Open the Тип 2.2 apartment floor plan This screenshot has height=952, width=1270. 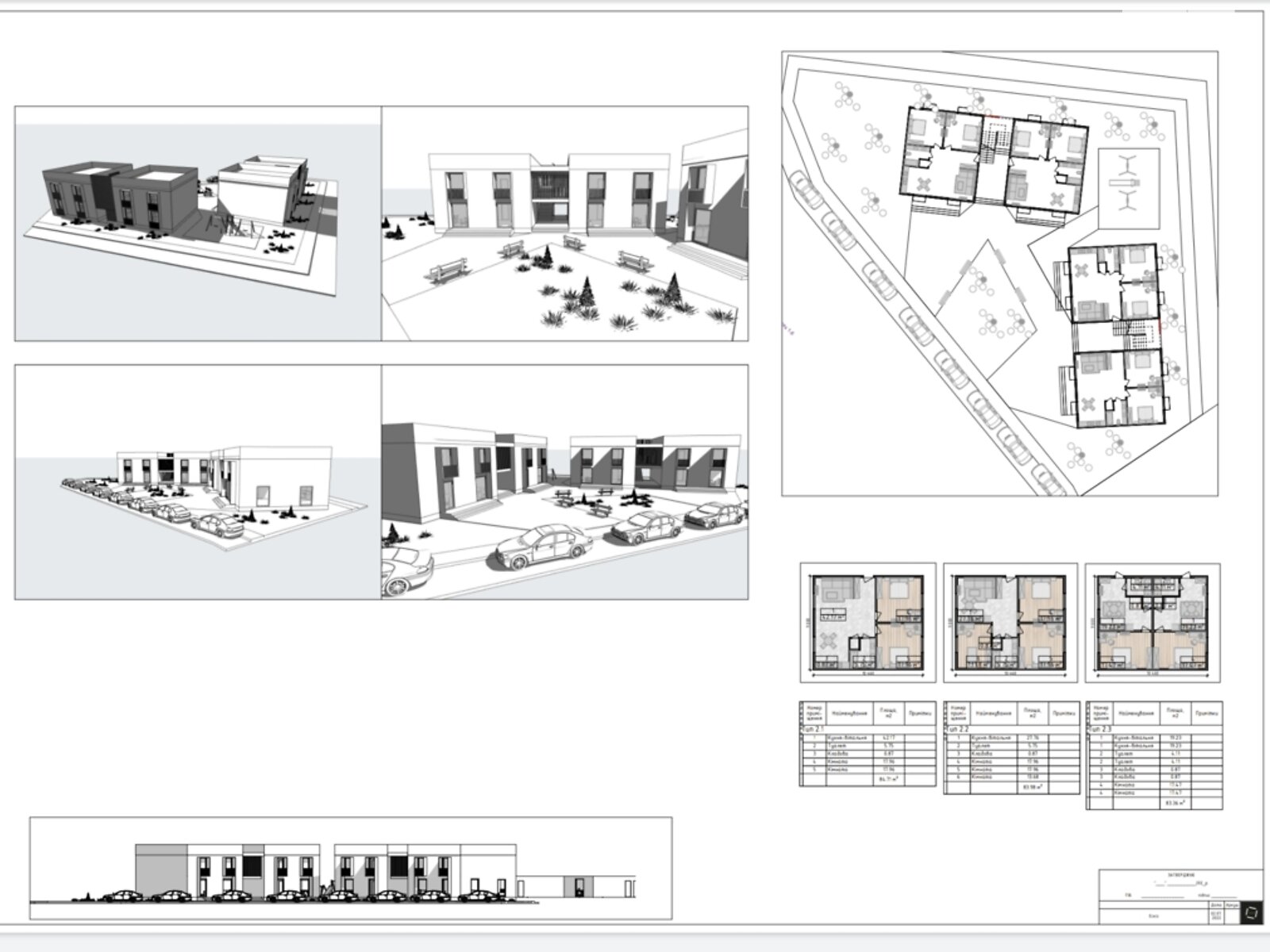[1010, 623]
